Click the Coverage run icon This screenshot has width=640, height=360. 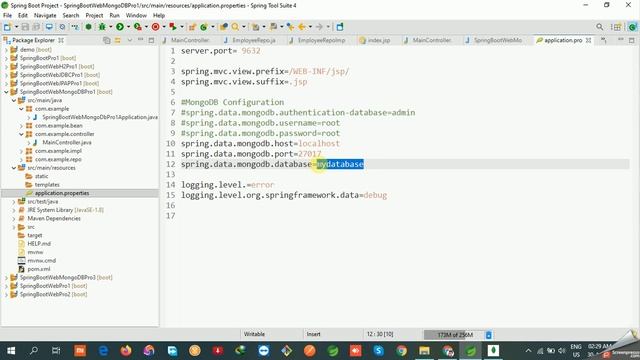(138, 27)
